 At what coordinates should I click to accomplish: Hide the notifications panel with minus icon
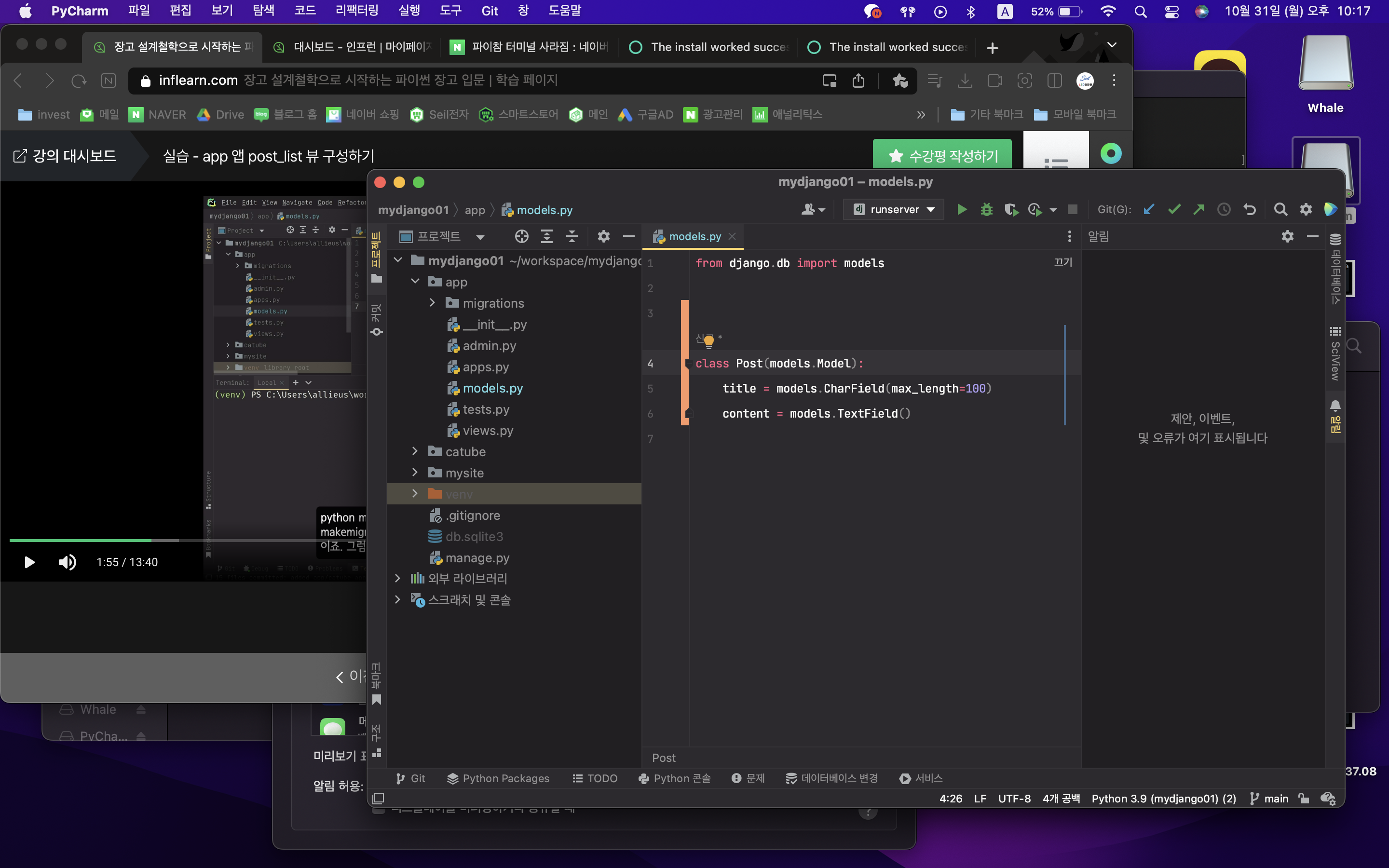click(x=1313, y=236)
